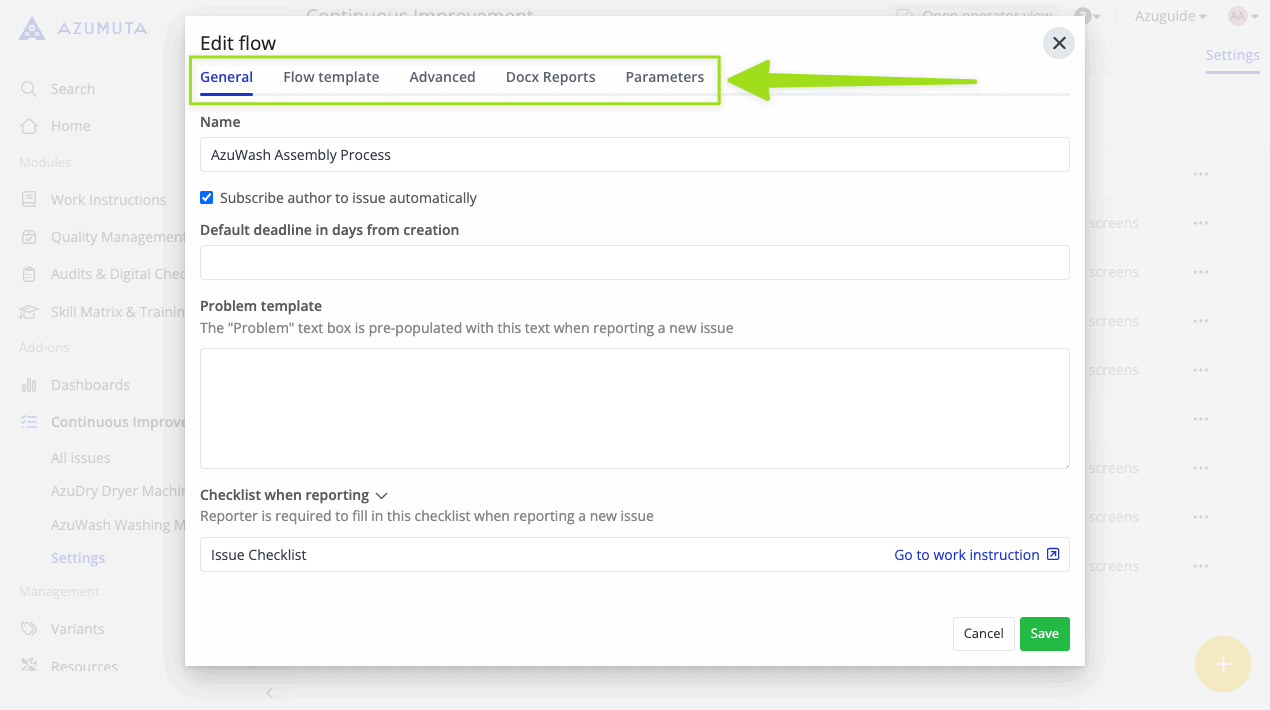The width and height of the screenshot is (1270, 710).
Task: Open the Advanced tab
Action: [442, 77]
